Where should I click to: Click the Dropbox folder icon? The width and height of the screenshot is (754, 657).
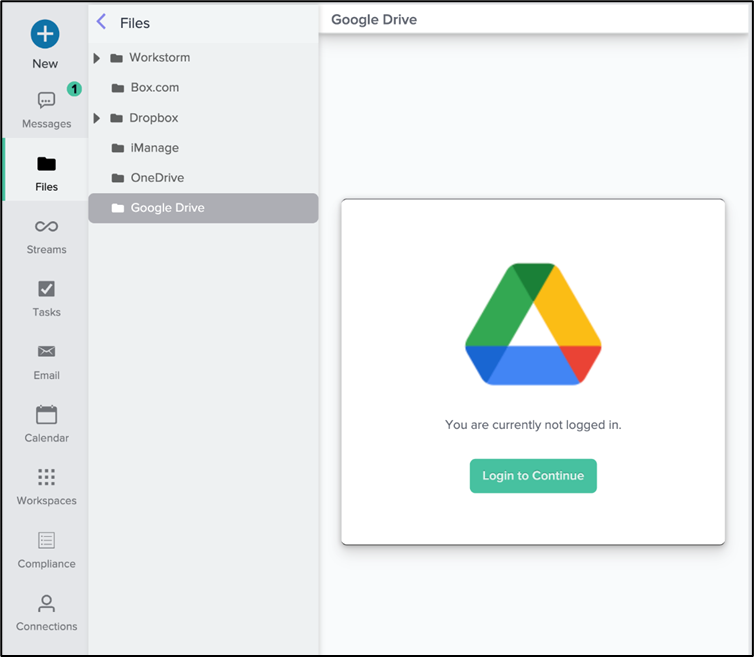pyautogui.click(x=116, y=118)
